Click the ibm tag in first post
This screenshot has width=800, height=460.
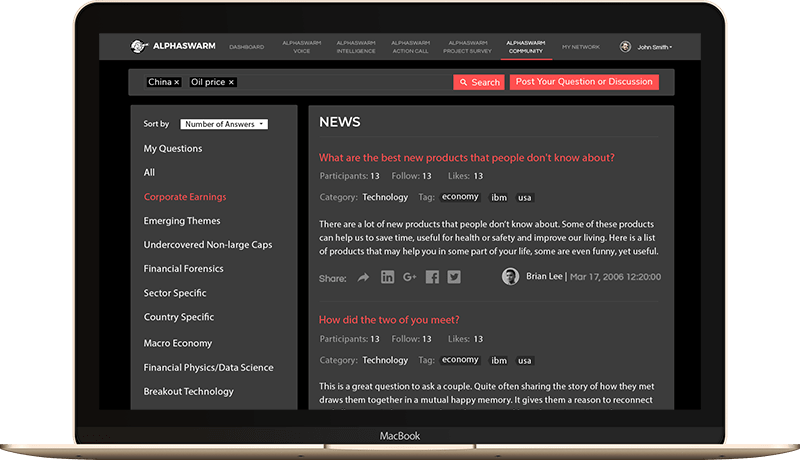point(499,198)
